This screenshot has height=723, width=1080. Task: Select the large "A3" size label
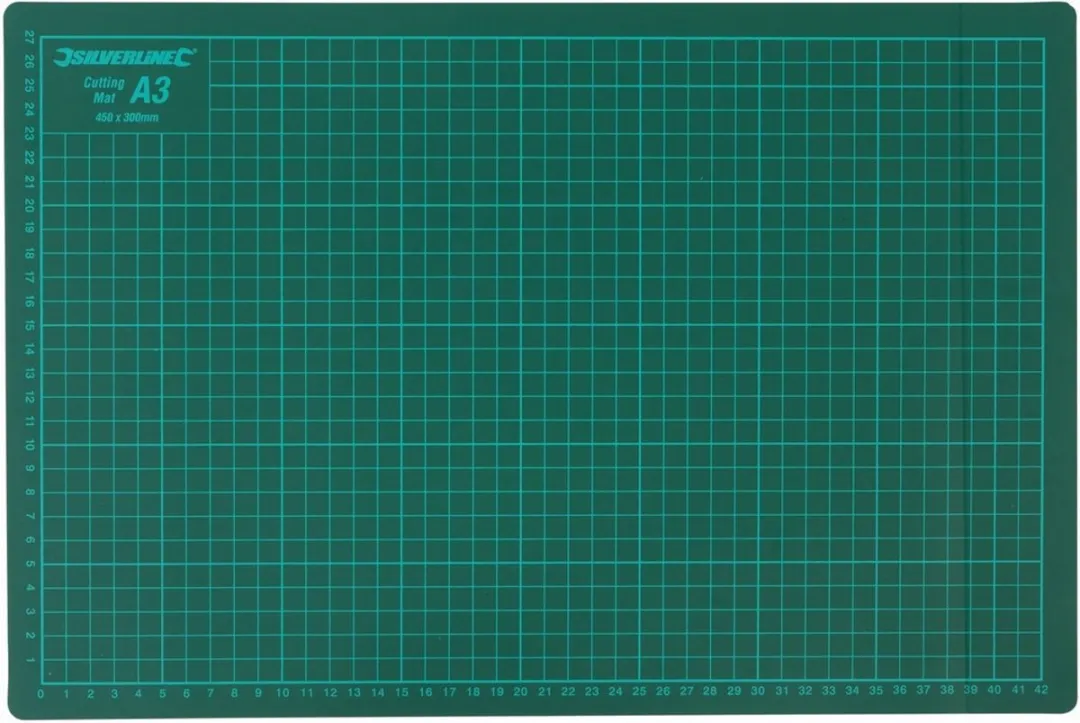[x=150, y=90]
